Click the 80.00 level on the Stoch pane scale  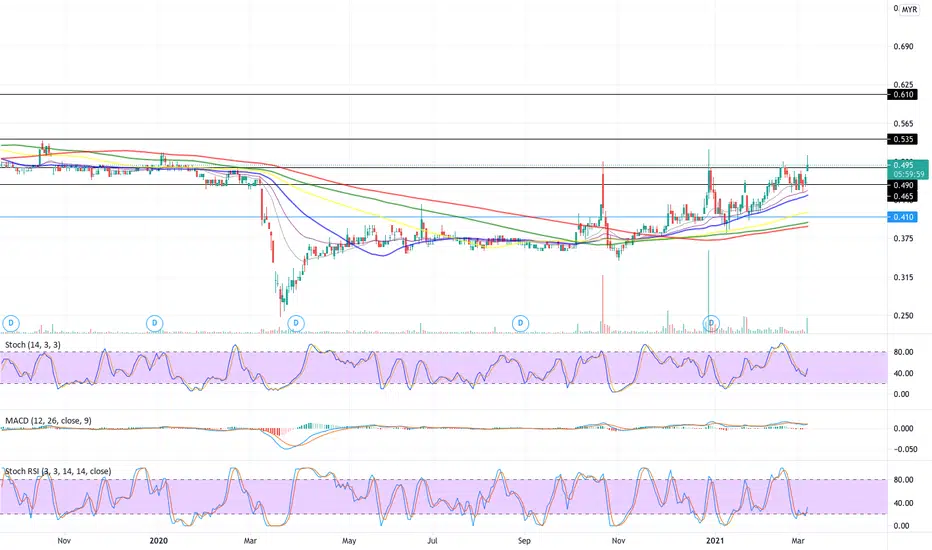click(x=903, y=352)
